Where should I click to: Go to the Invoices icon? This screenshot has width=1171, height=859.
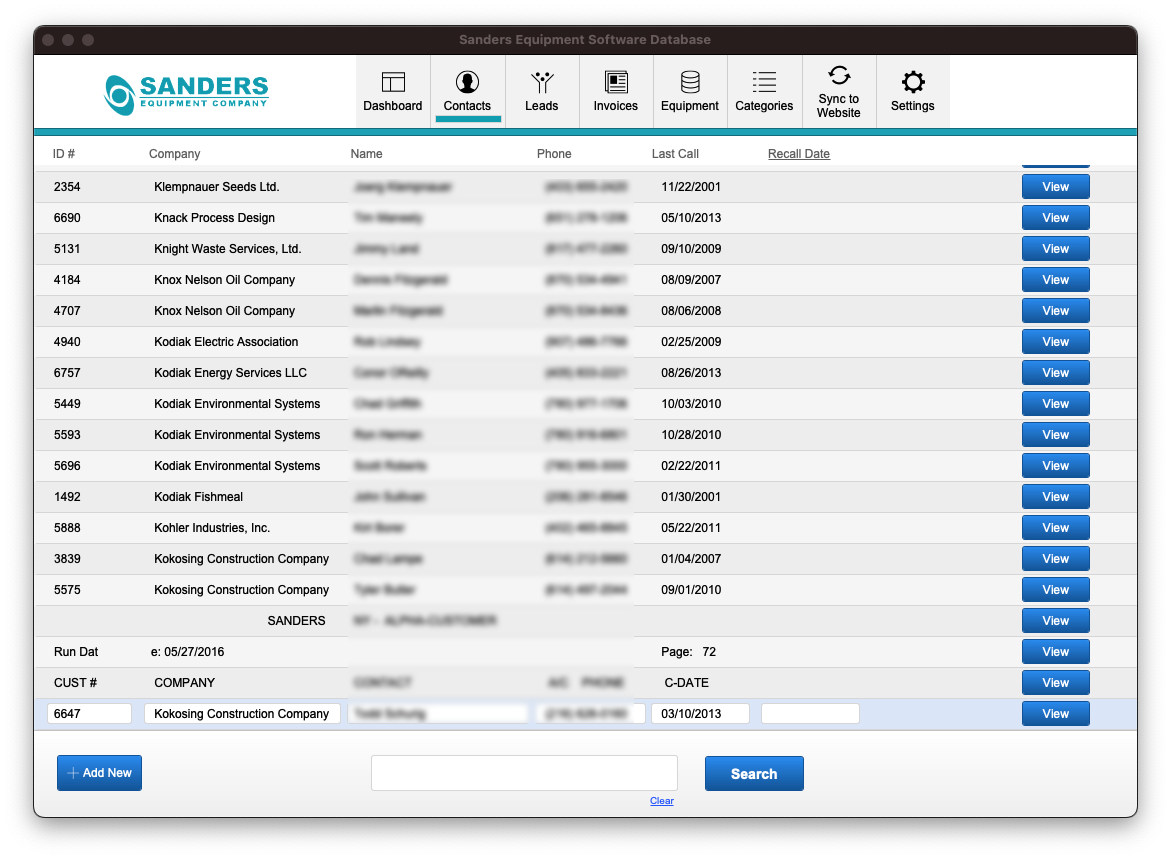(615, 82)
